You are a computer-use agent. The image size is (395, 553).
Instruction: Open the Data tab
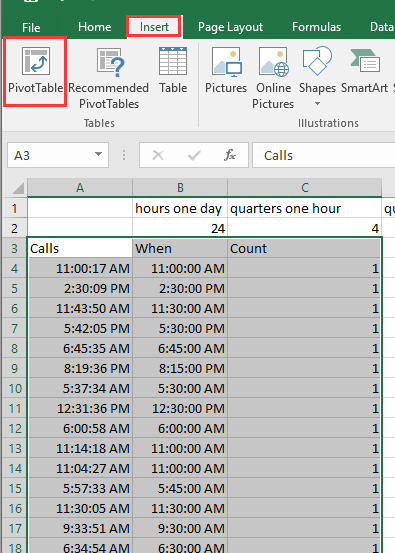click(382, 27)
